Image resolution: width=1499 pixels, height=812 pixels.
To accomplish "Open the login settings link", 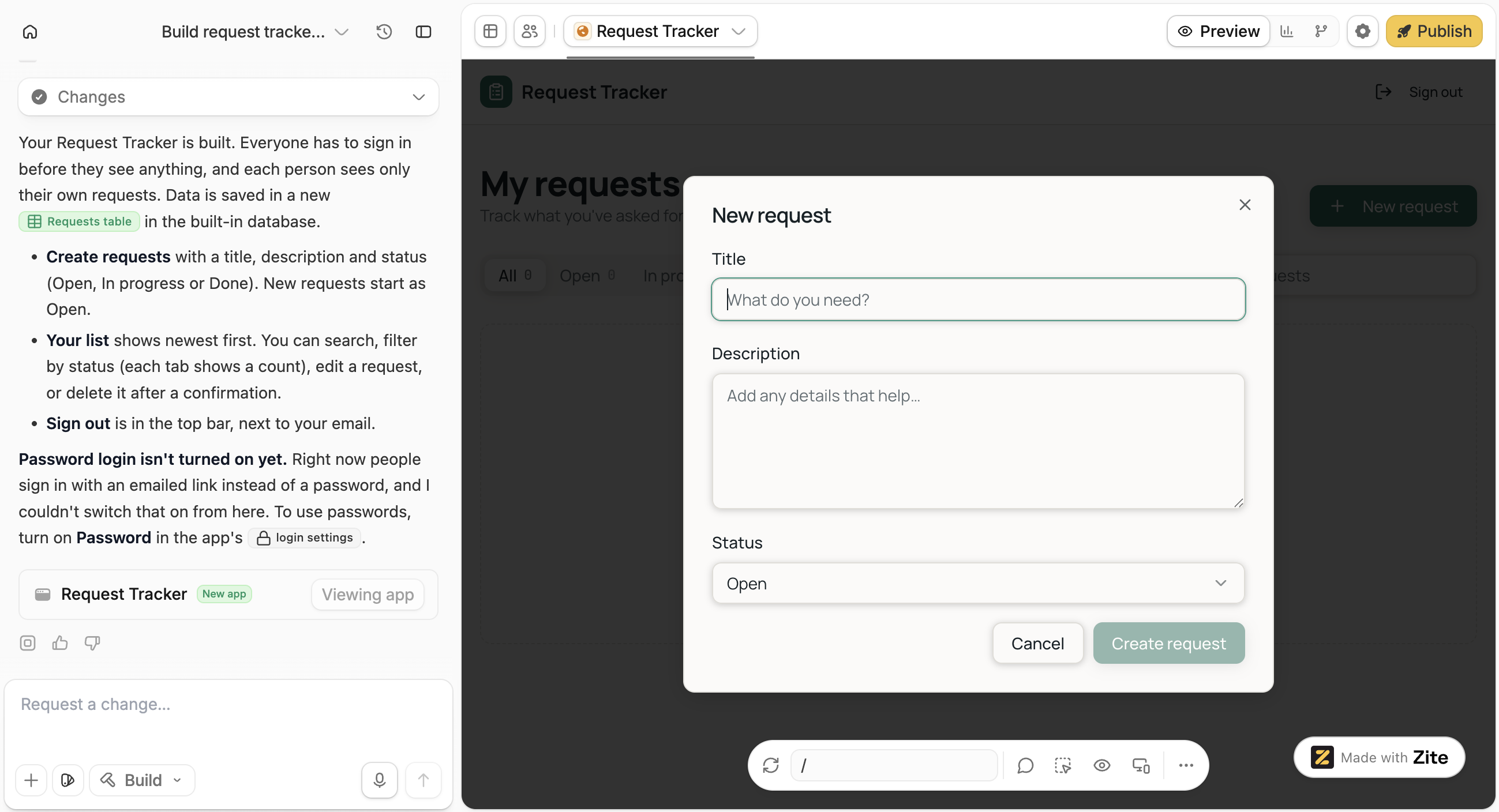I will pos(304,537).
